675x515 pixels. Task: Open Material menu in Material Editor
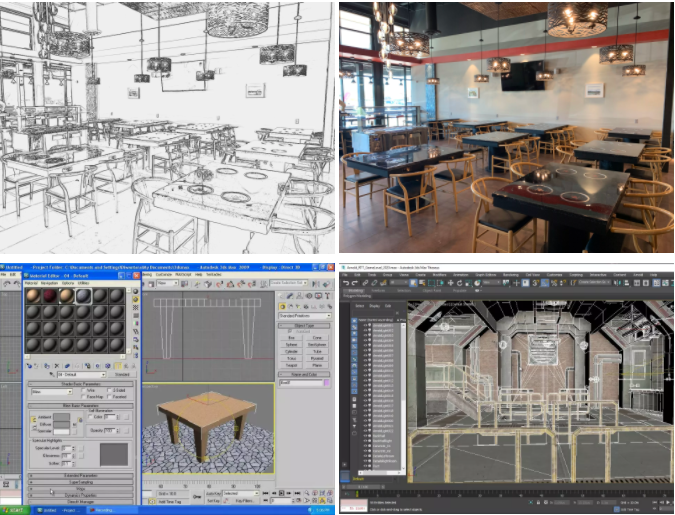[x=31, y=283]
